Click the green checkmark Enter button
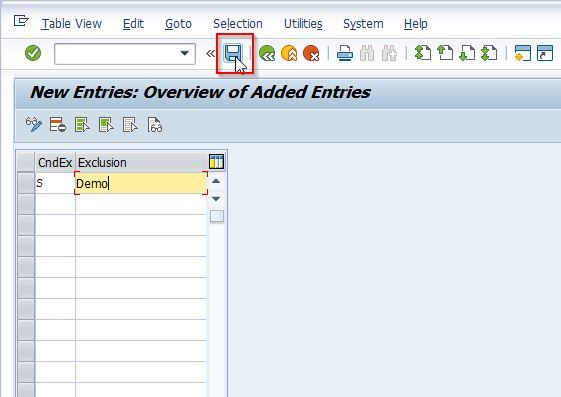This screenshot has height=397, width=561. 33,53
